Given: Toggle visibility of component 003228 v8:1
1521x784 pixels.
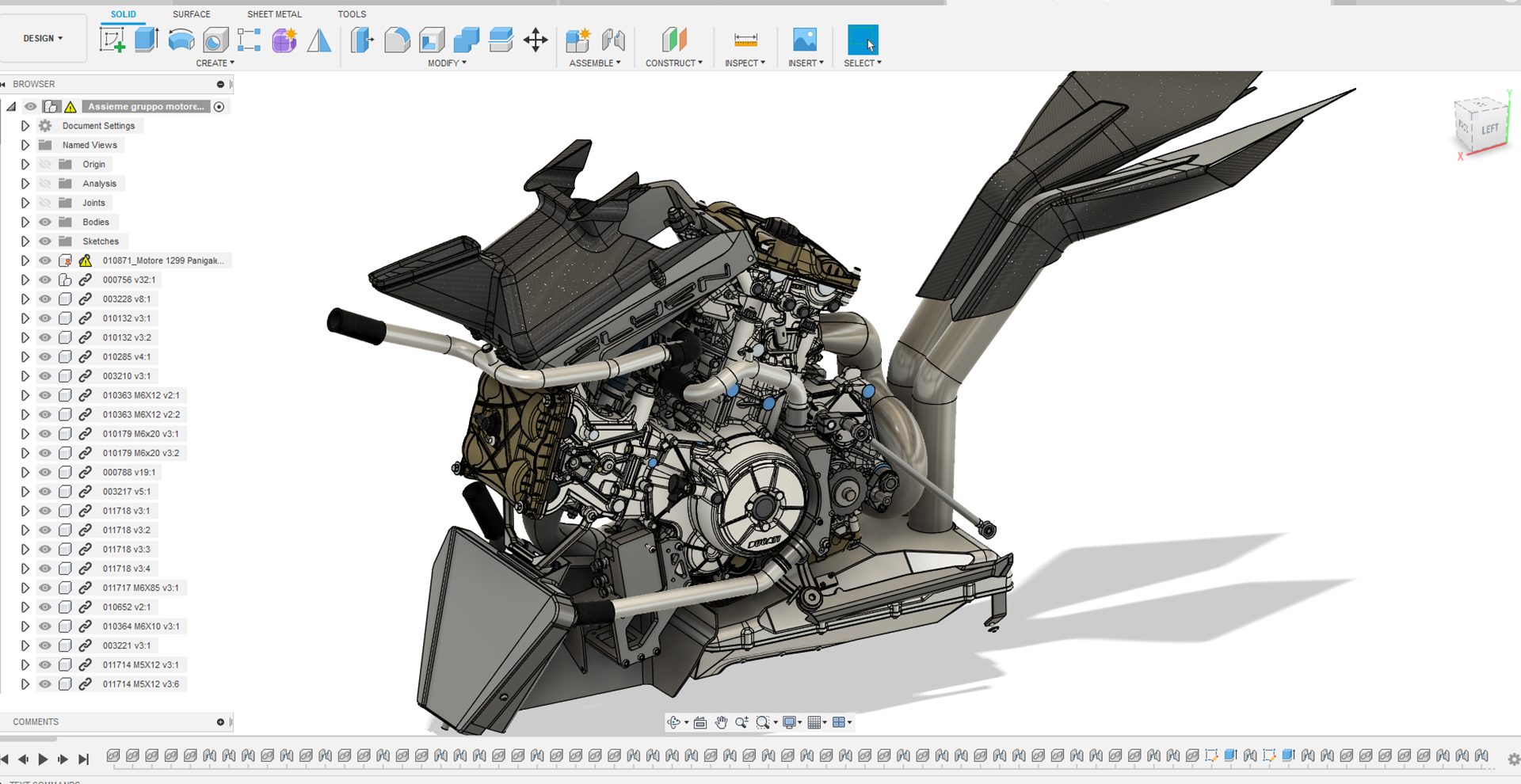Looking at the screenshot, I should (45, 299).
